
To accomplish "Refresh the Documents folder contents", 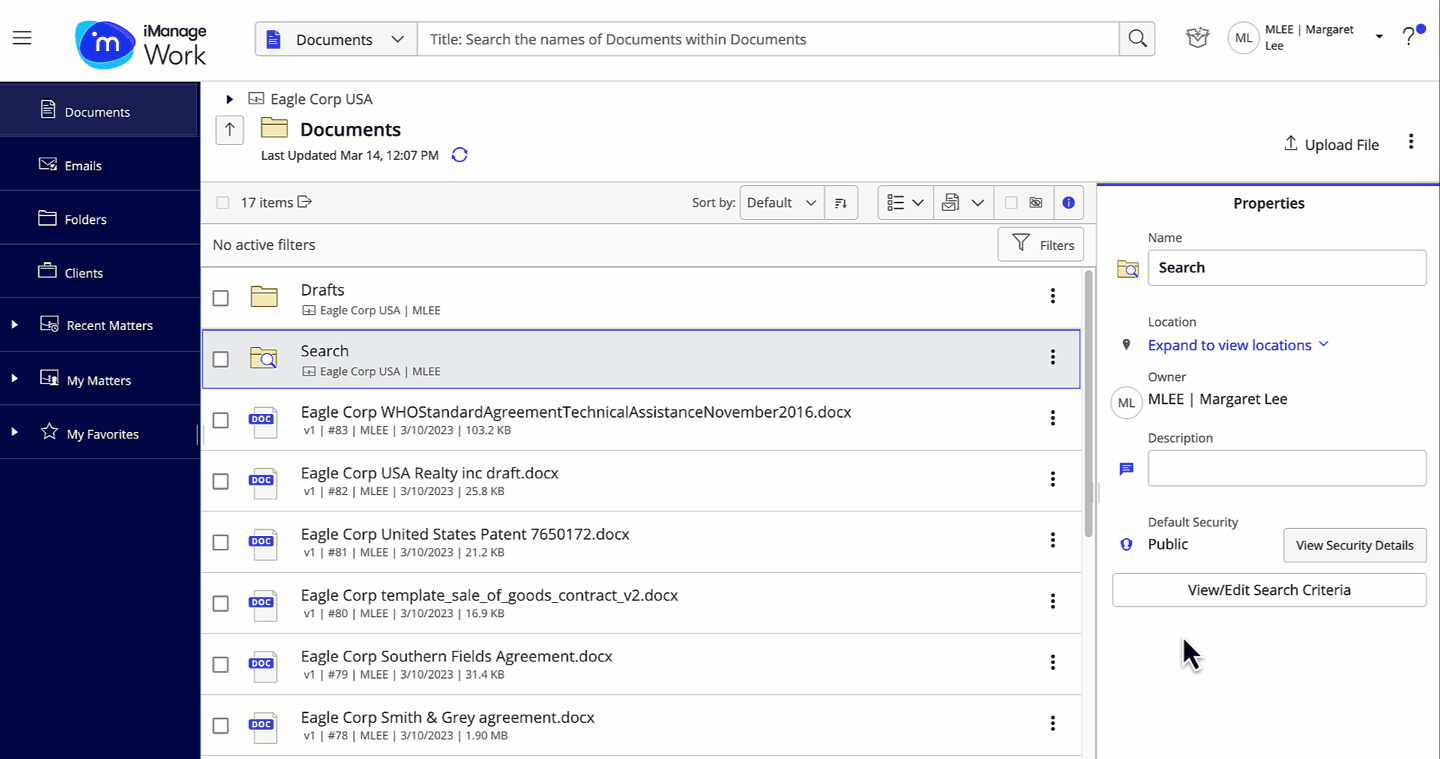I will pos(459,155).
